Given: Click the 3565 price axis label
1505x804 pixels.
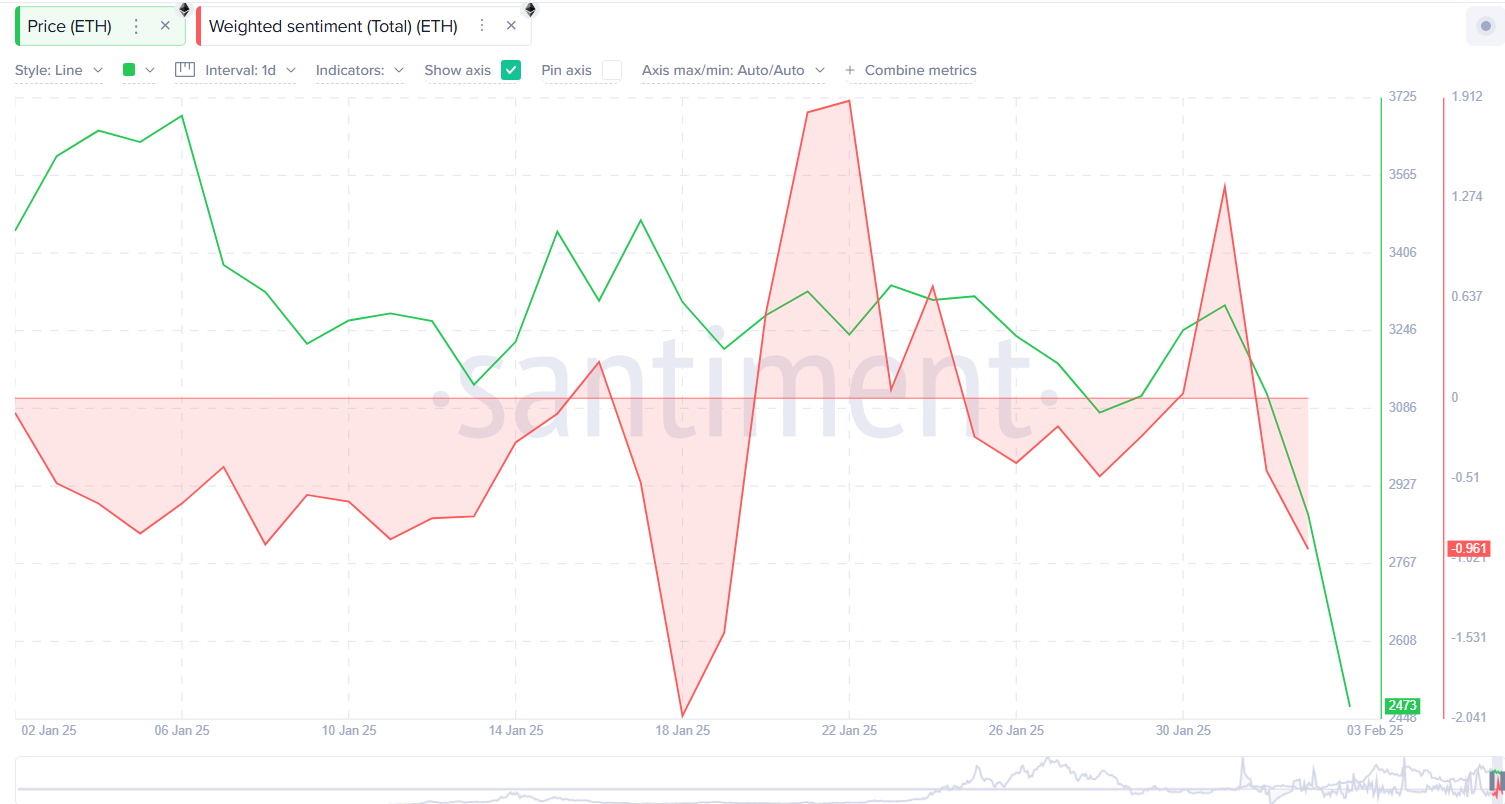Looking at the screenshot, I should tap(1403, 174).
